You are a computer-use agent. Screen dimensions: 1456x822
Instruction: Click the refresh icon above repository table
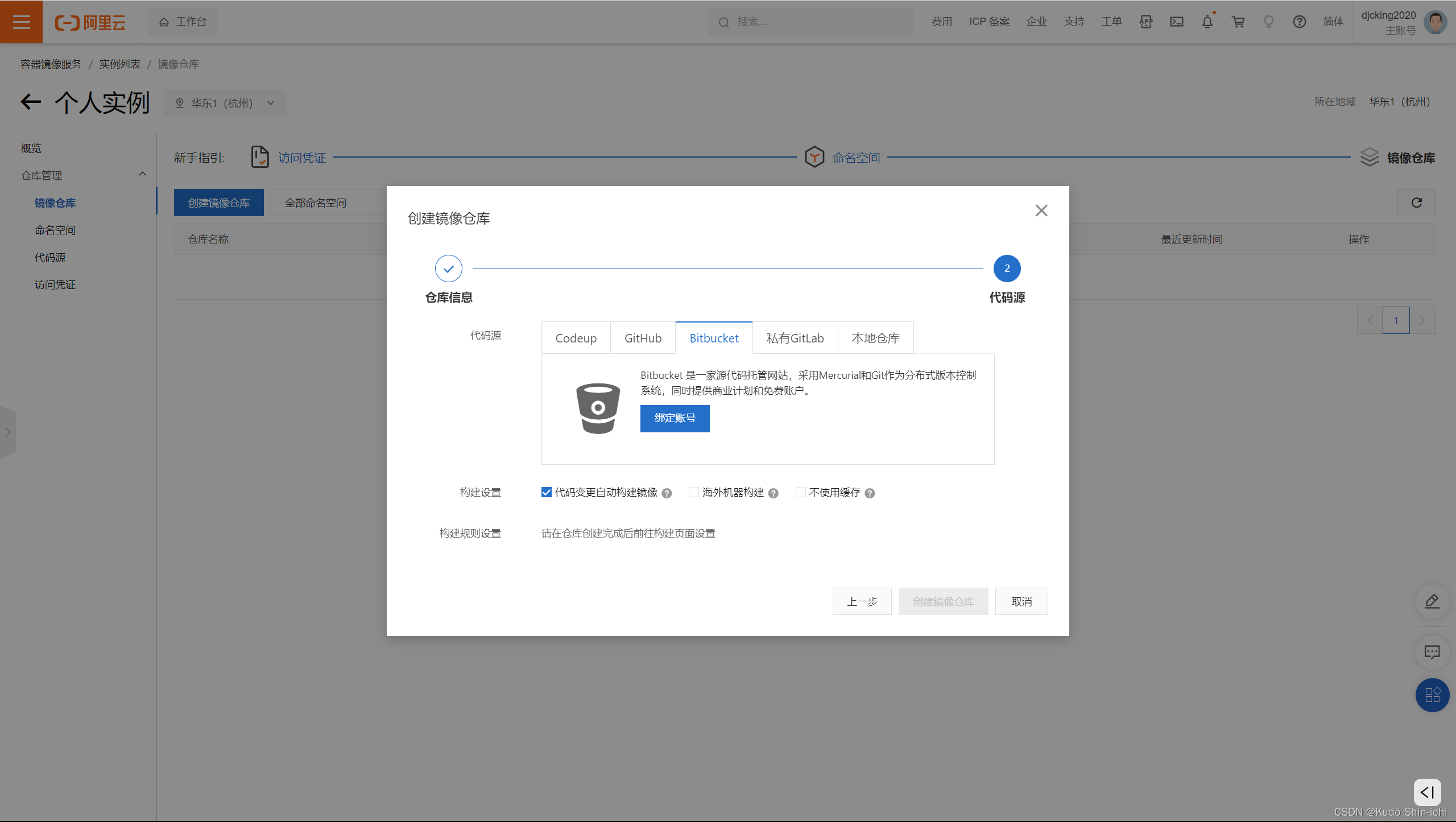(1416, 203)
